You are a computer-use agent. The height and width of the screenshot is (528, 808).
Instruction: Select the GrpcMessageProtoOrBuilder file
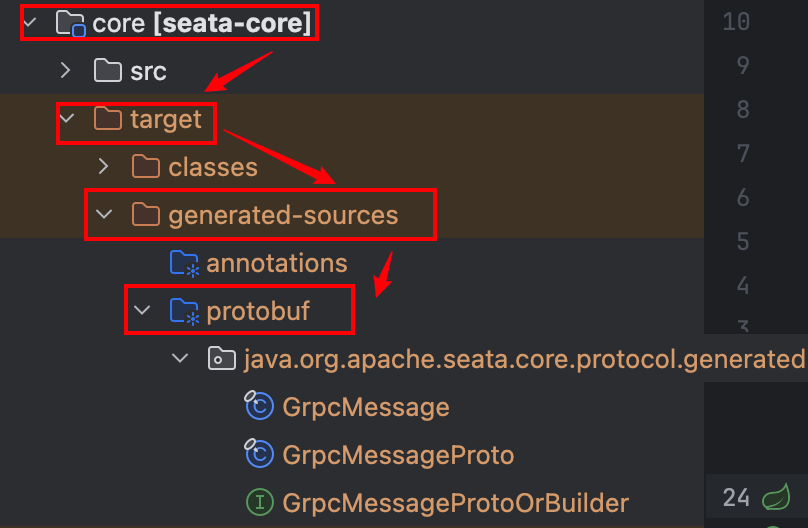point(455,502)
